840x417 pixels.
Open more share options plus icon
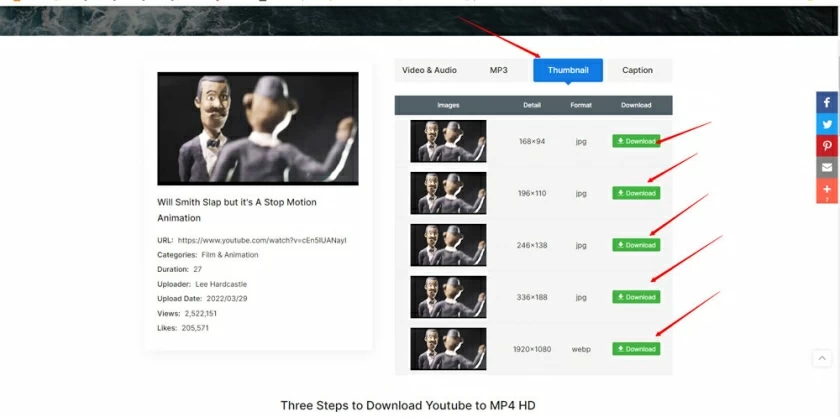(827, 190)
